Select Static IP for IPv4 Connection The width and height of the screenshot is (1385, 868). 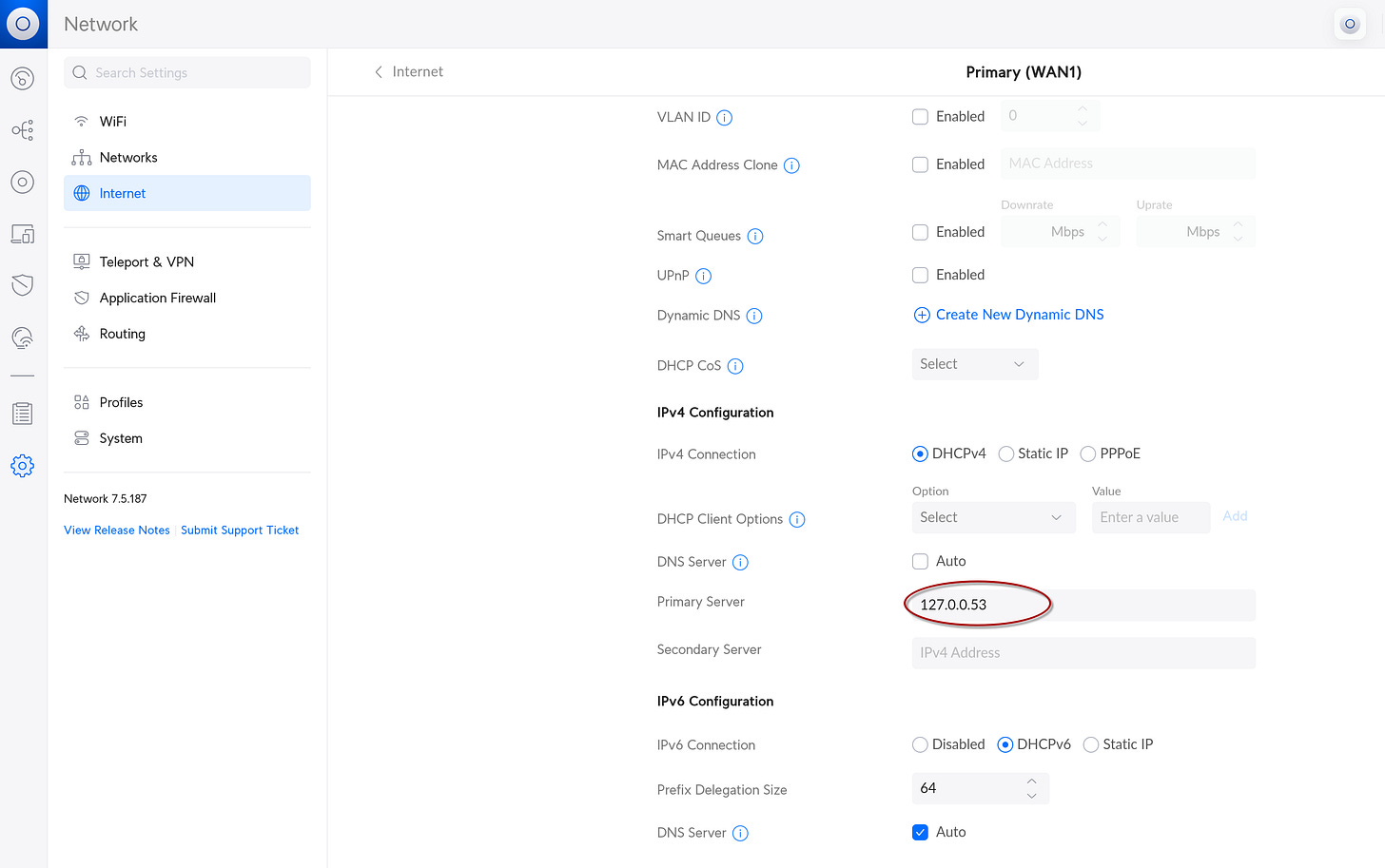click(x=1006, y=453)
